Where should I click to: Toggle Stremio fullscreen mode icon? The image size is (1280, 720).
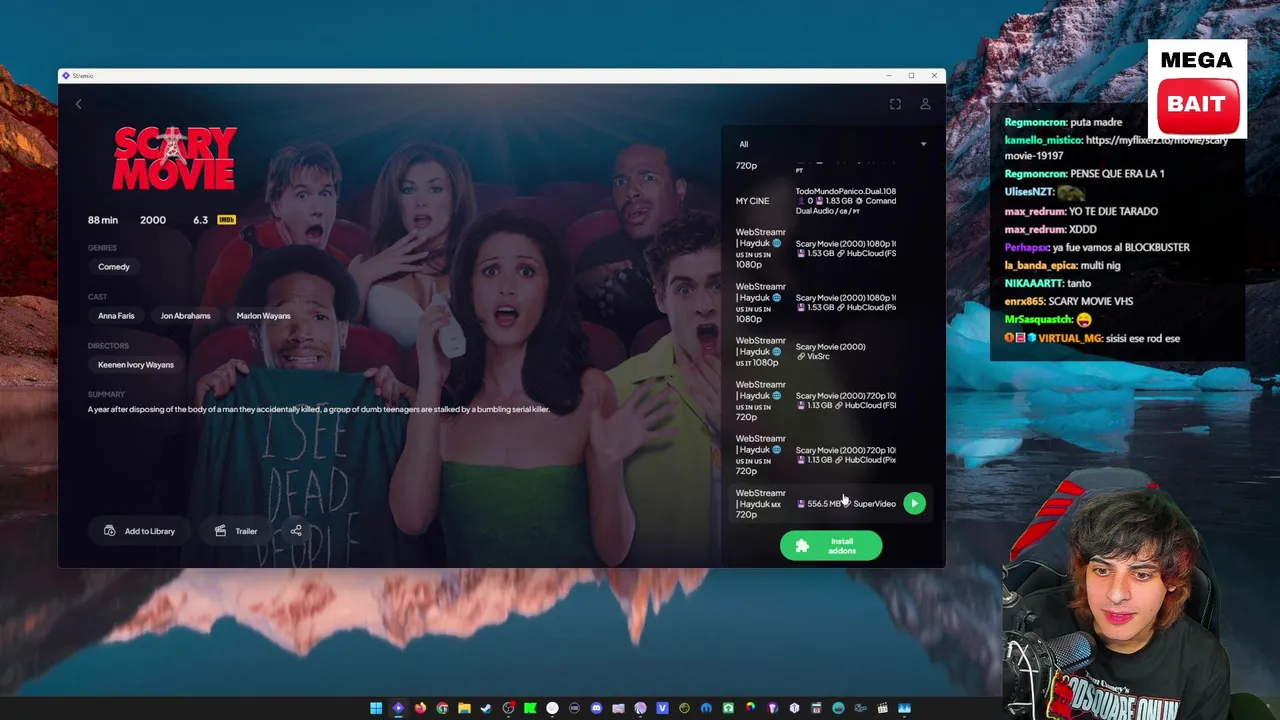(x=895, y=104)
